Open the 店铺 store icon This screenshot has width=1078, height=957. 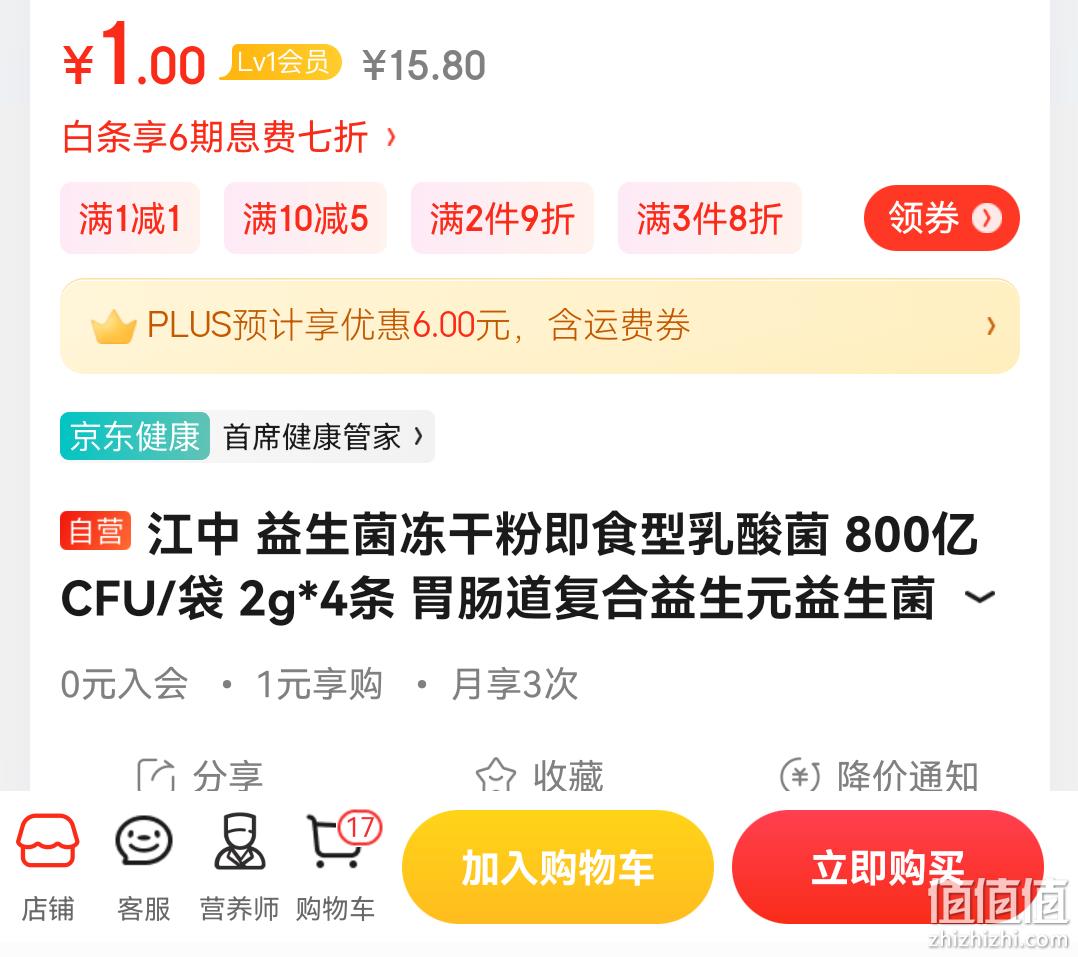(x=47, y=841)
